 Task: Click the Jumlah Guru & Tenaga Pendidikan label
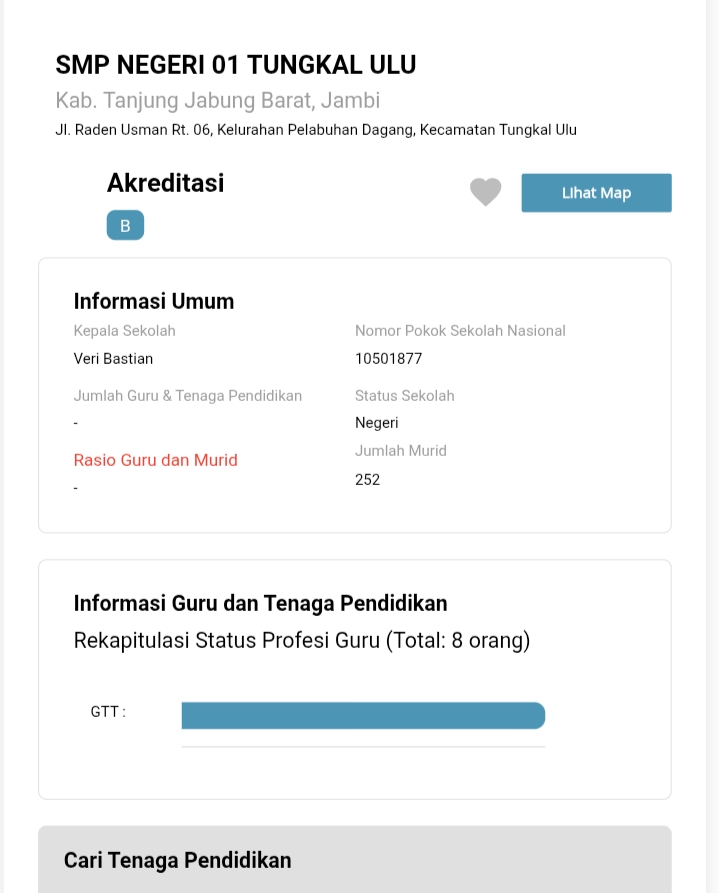(x=188, y=396)
